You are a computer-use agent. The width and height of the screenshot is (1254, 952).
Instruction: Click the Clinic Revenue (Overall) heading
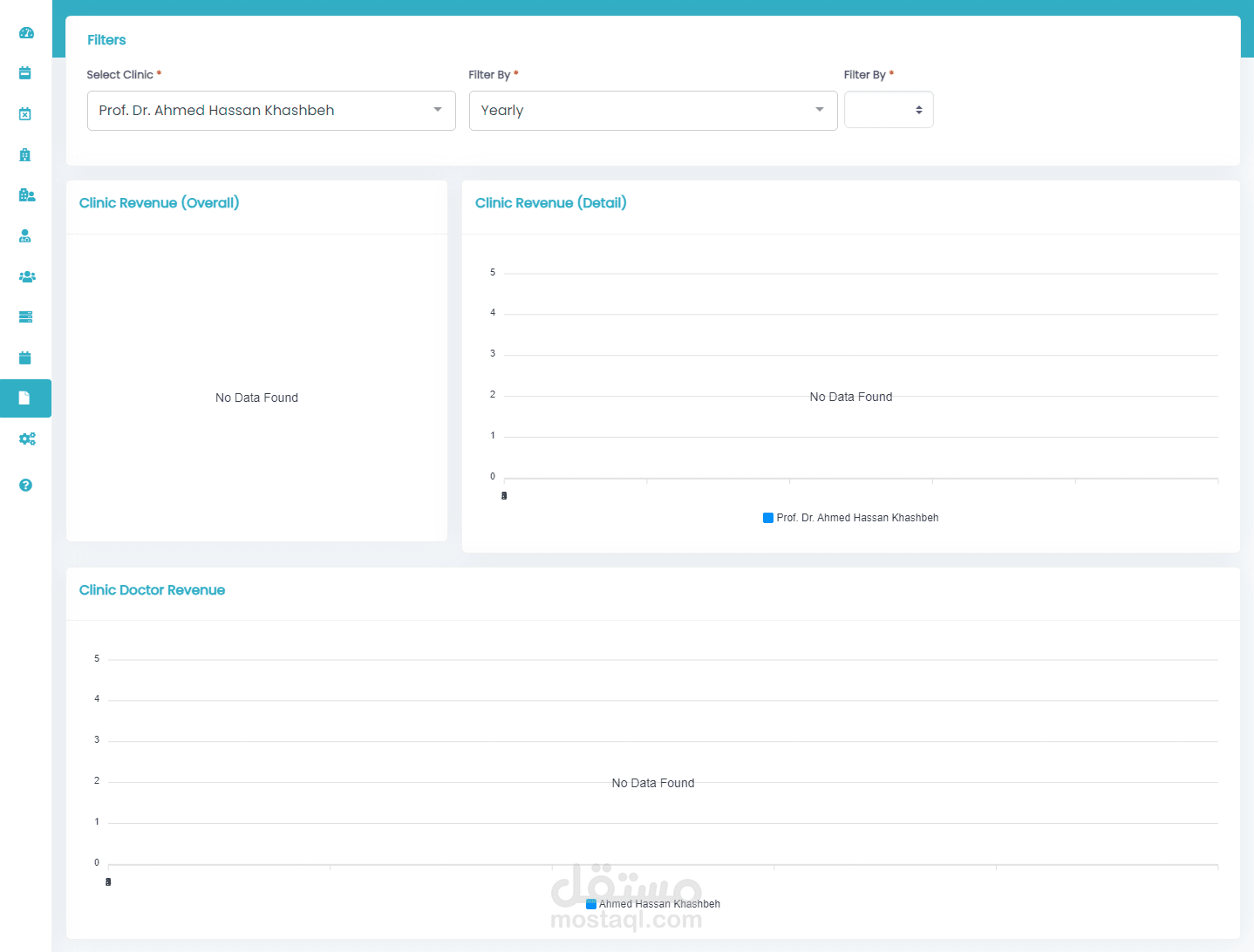(160, 203)
